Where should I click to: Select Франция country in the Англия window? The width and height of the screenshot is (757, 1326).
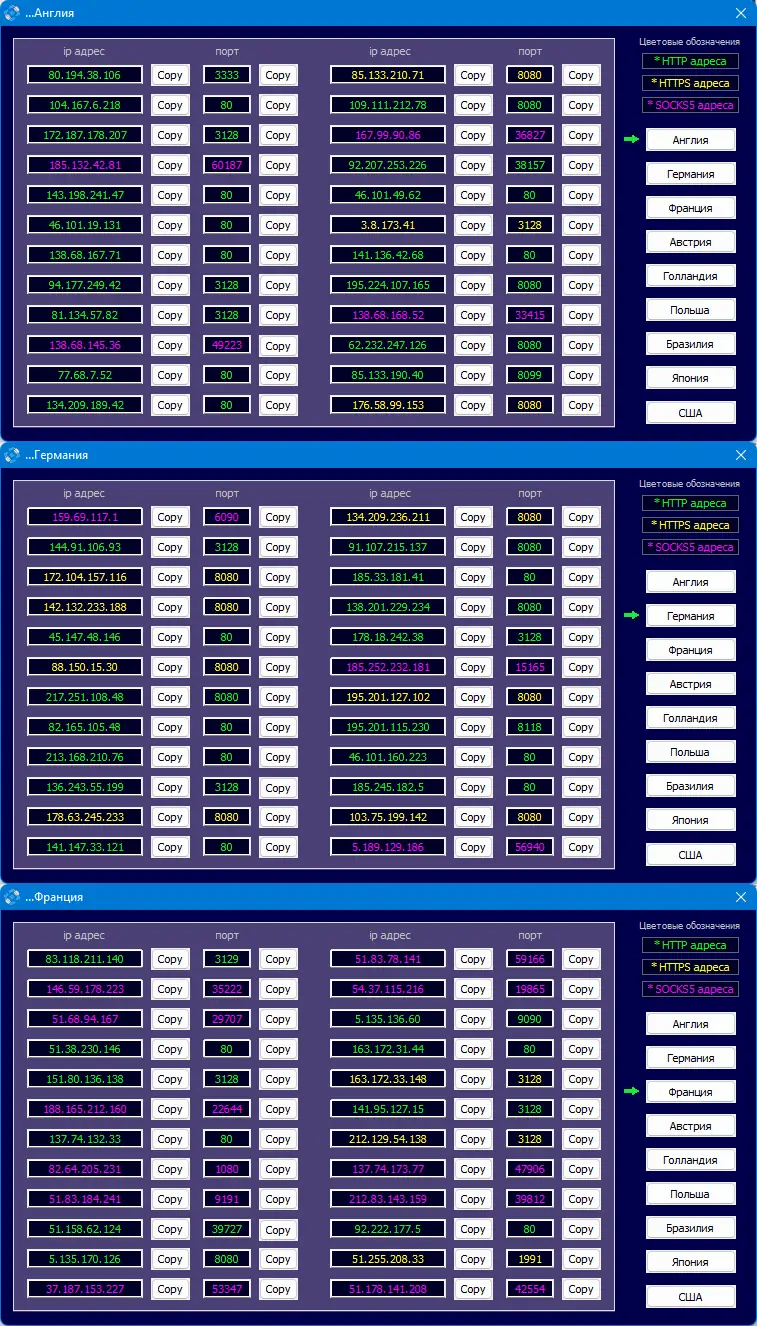point(691,208)
